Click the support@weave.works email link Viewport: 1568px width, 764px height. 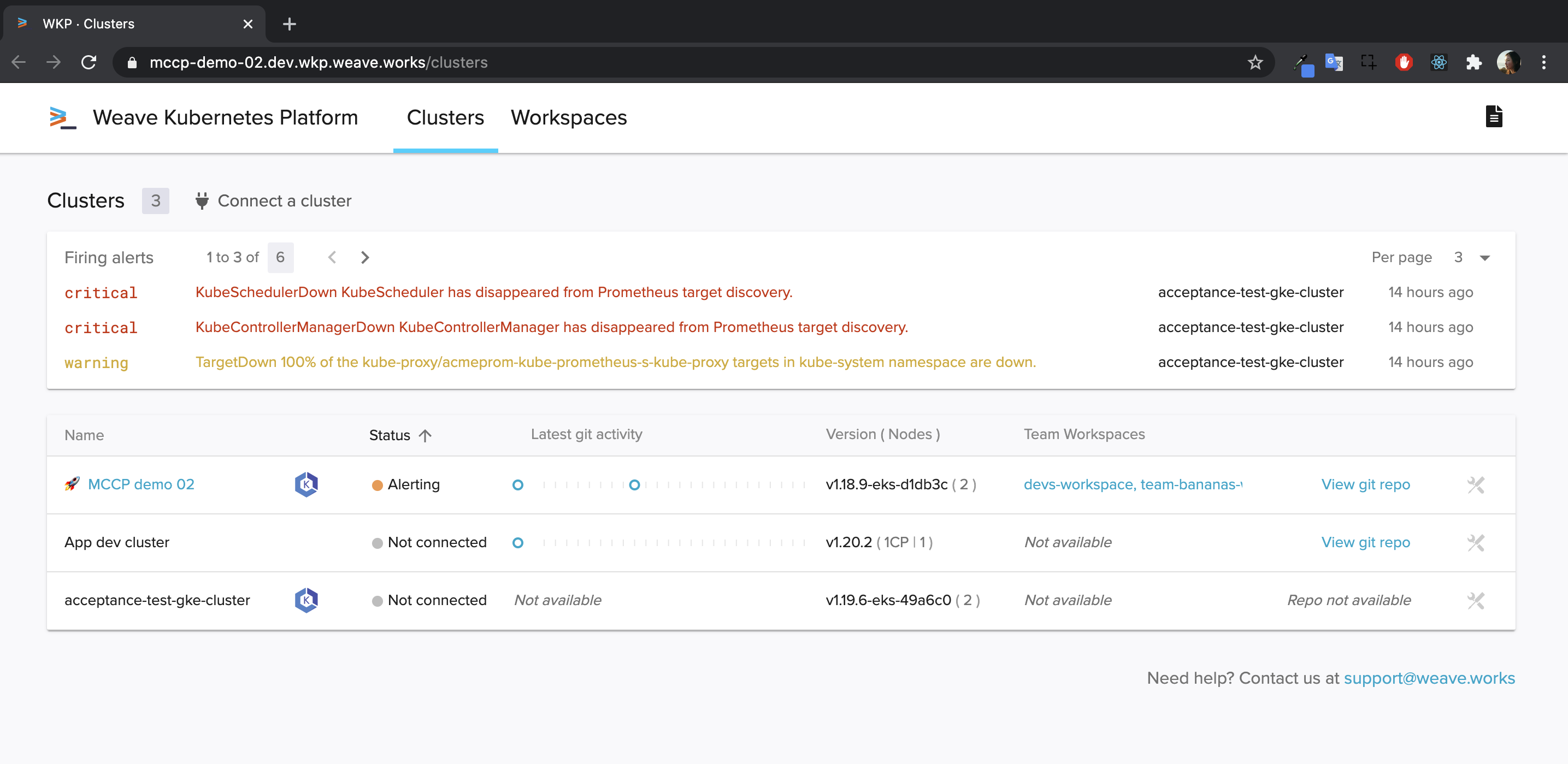[1429, 678]
